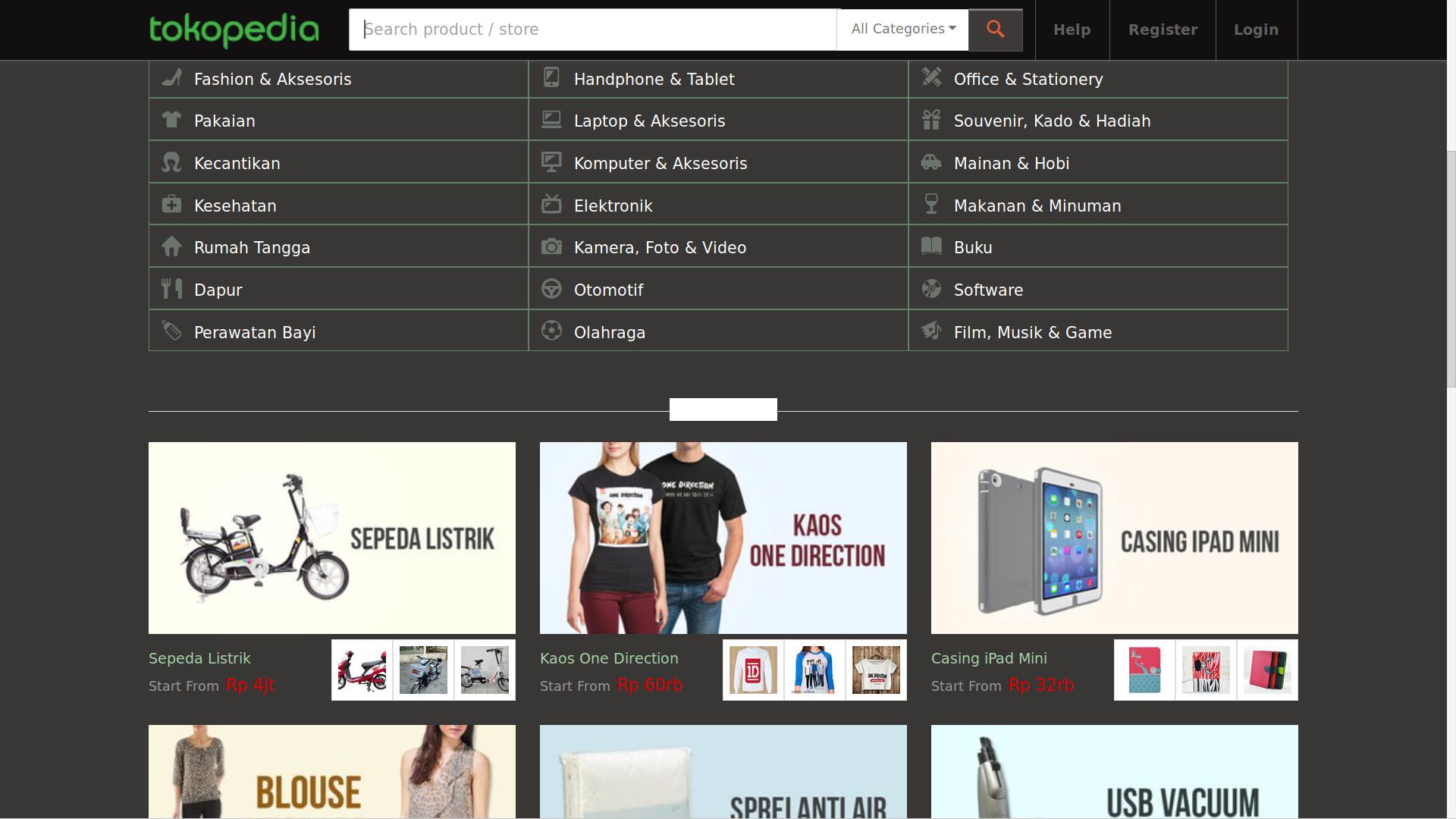This screenshot has width=1456, height=819.
Task: Open the white folding e-bike thumbnail
Action: (x=485, y=670)
